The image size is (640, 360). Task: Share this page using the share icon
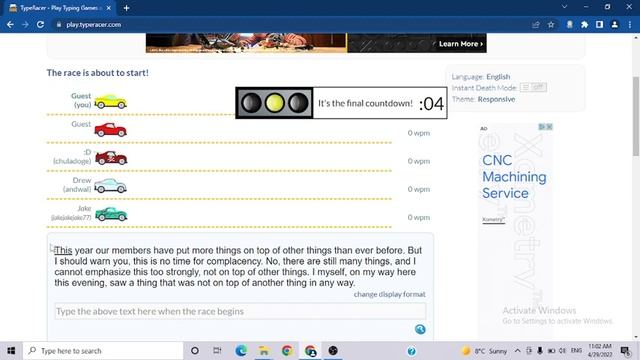click(x=536, y=24)
